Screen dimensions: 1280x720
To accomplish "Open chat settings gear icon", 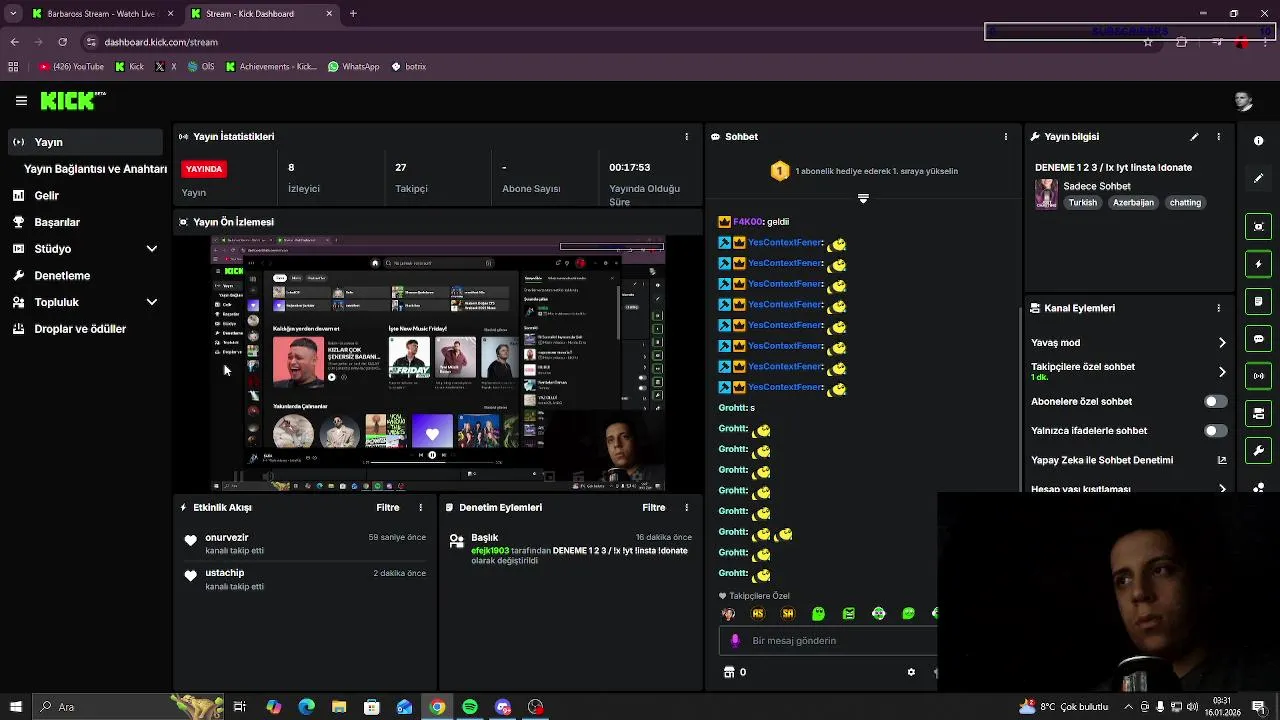I will point(911,672).
